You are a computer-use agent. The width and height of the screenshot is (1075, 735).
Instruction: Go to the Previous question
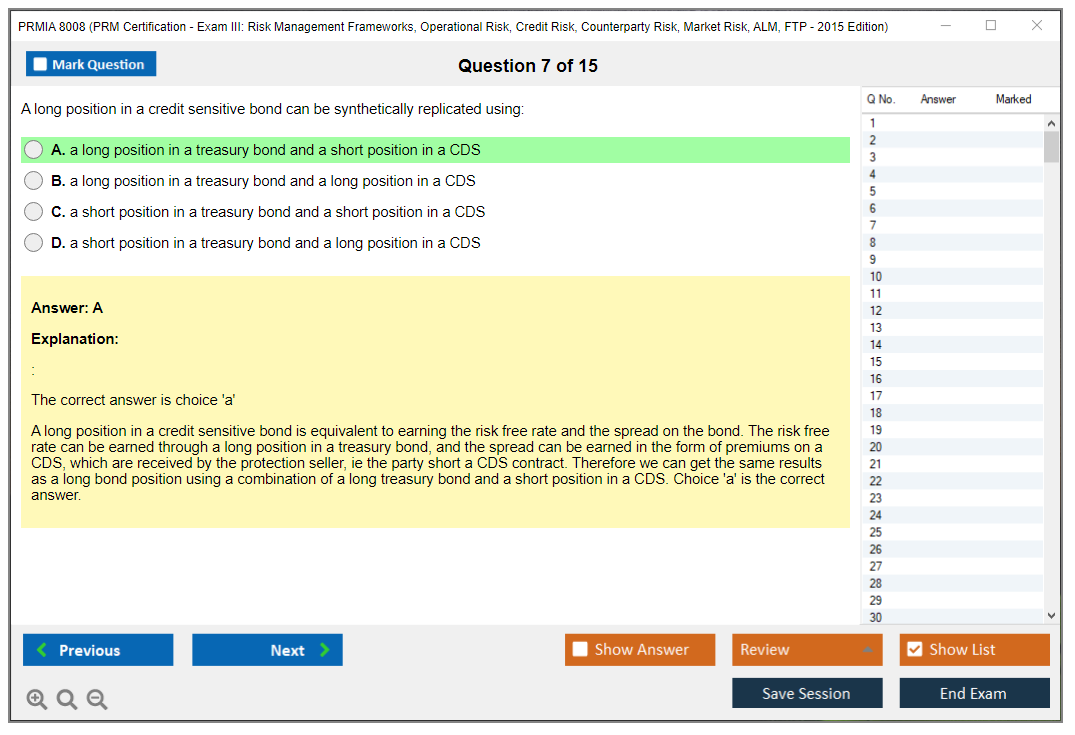(x=98, y=650)
